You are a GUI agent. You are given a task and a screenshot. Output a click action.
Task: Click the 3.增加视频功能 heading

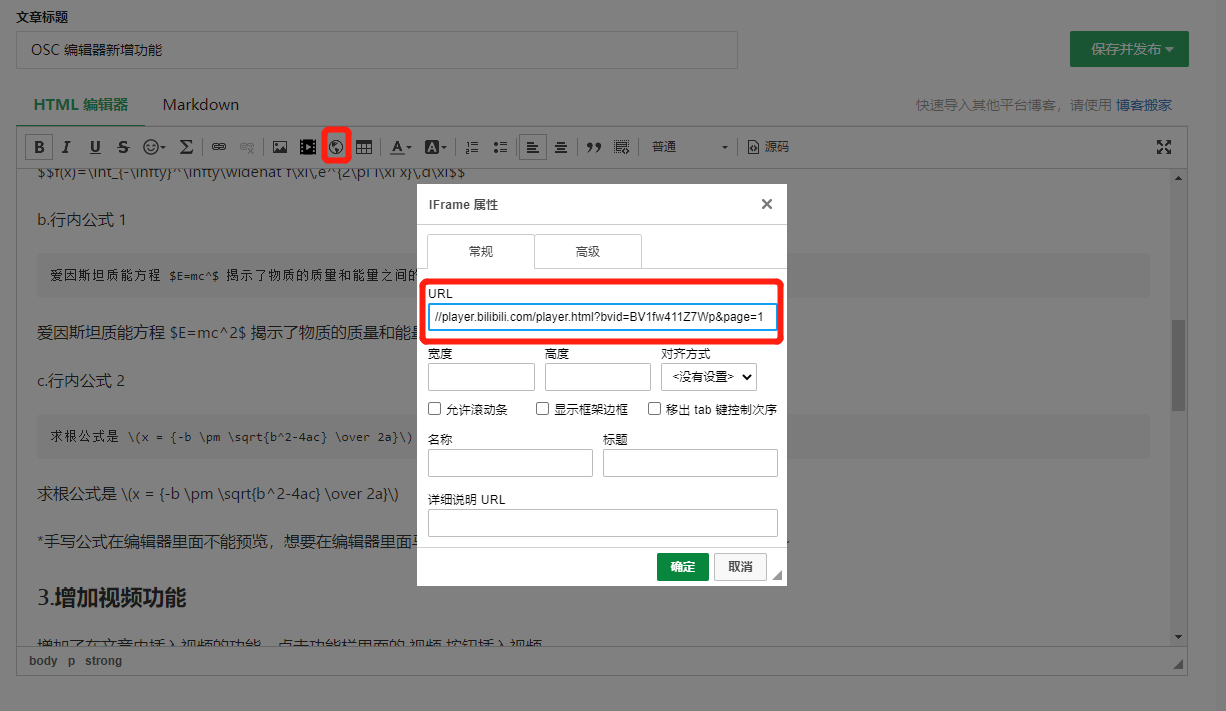click(x=112, y=598)
